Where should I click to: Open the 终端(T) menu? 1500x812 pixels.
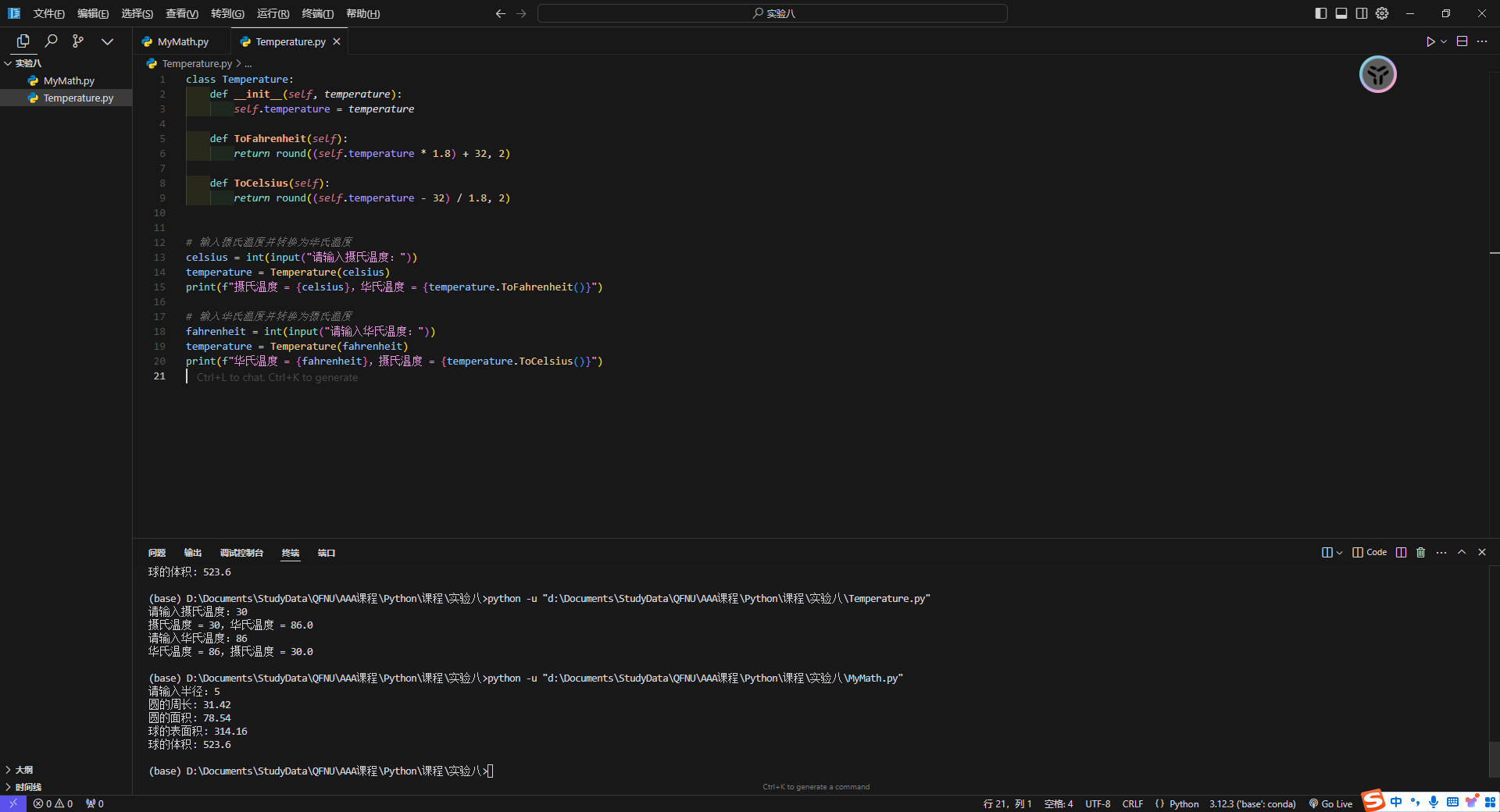tap(317, 13)
